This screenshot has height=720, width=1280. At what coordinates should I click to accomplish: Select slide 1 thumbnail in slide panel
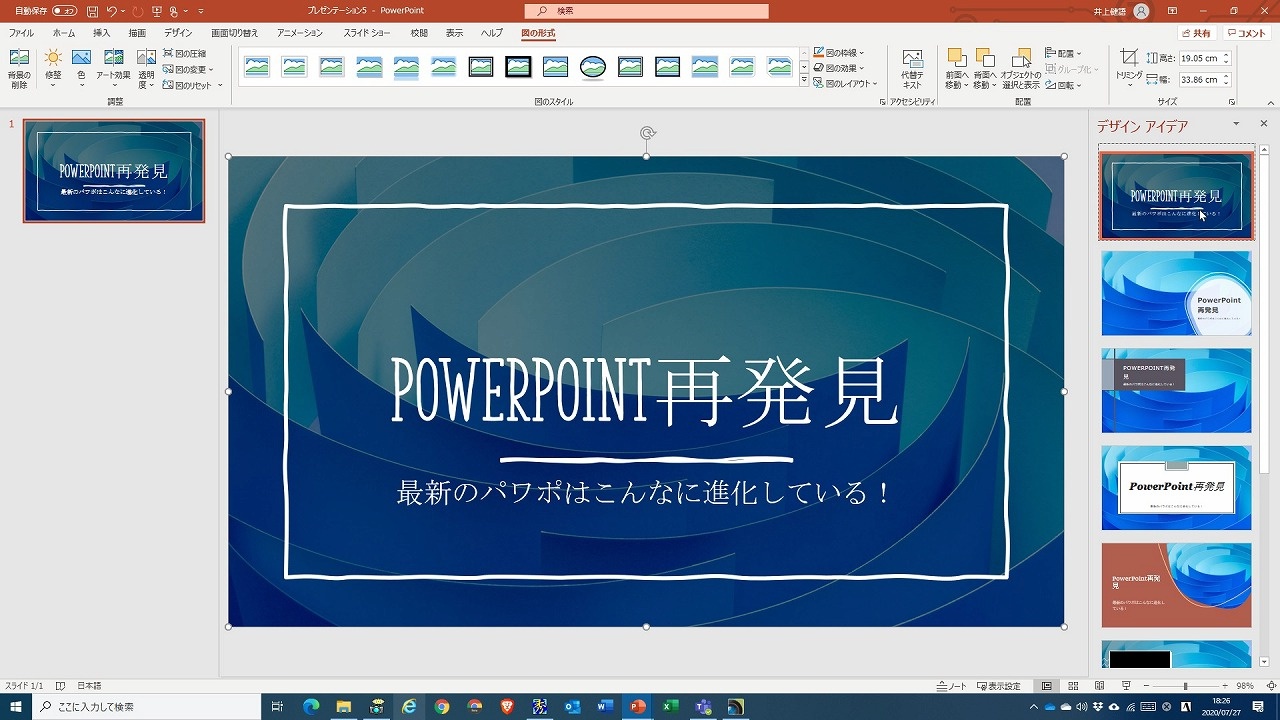(114, 171)
